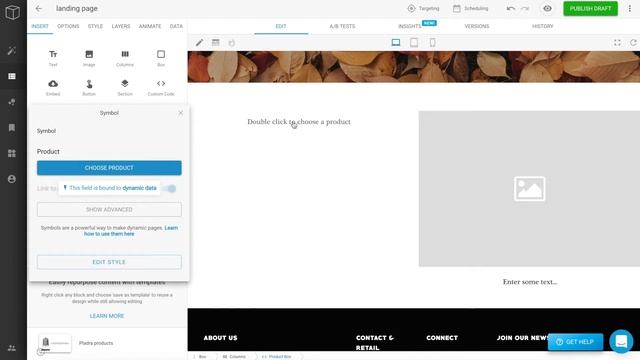
Task: Select Product Box in the breadcrumb bar
Action: coord(277,356)
